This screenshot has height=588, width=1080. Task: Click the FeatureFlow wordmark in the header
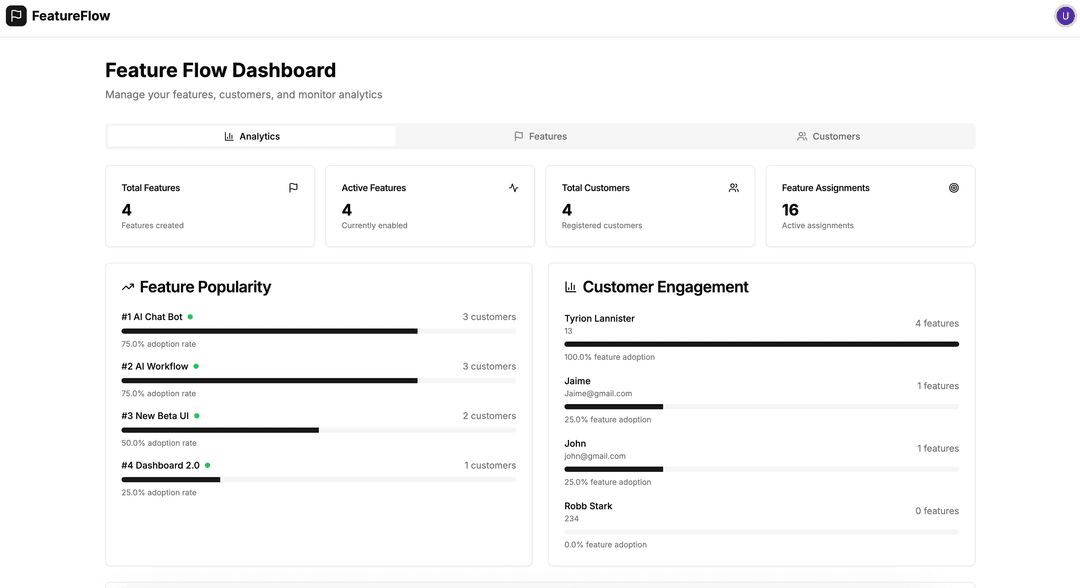coord(72,15)
